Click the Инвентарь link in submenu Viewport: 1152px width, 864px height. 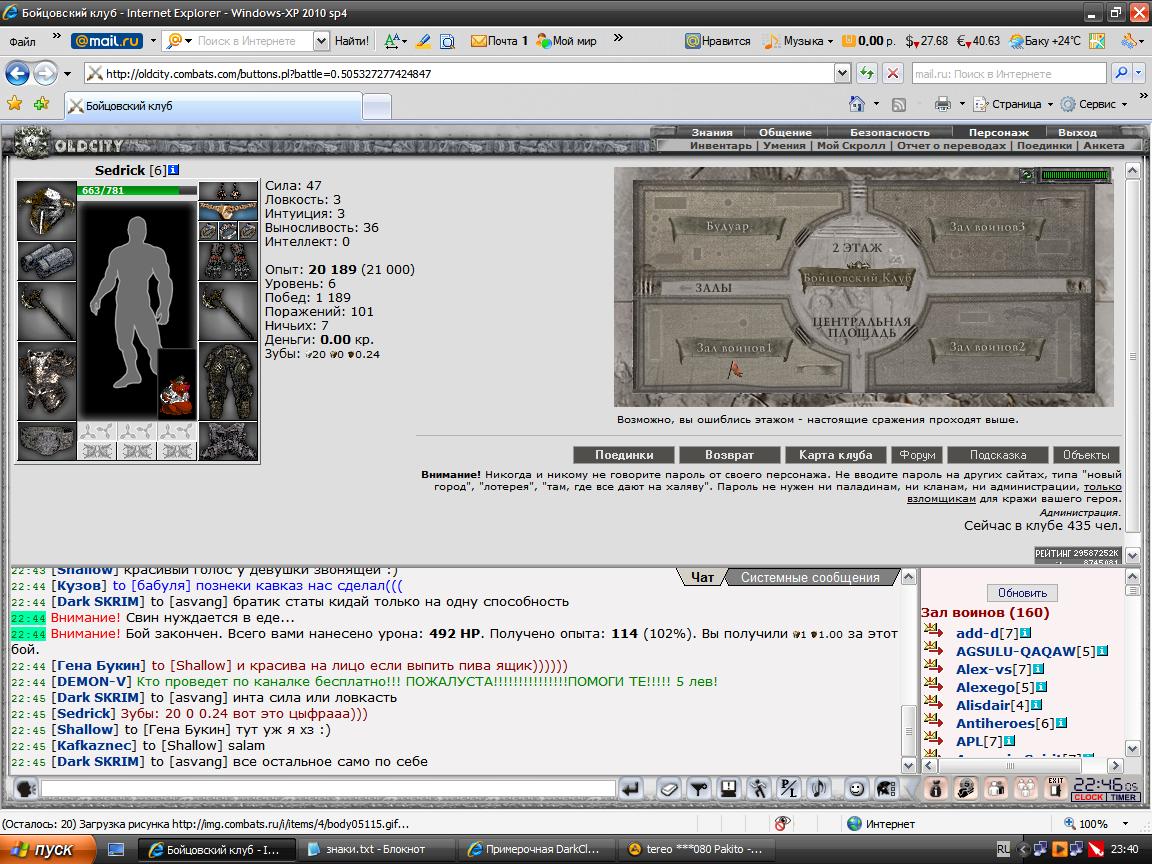(x=721, y=145)
